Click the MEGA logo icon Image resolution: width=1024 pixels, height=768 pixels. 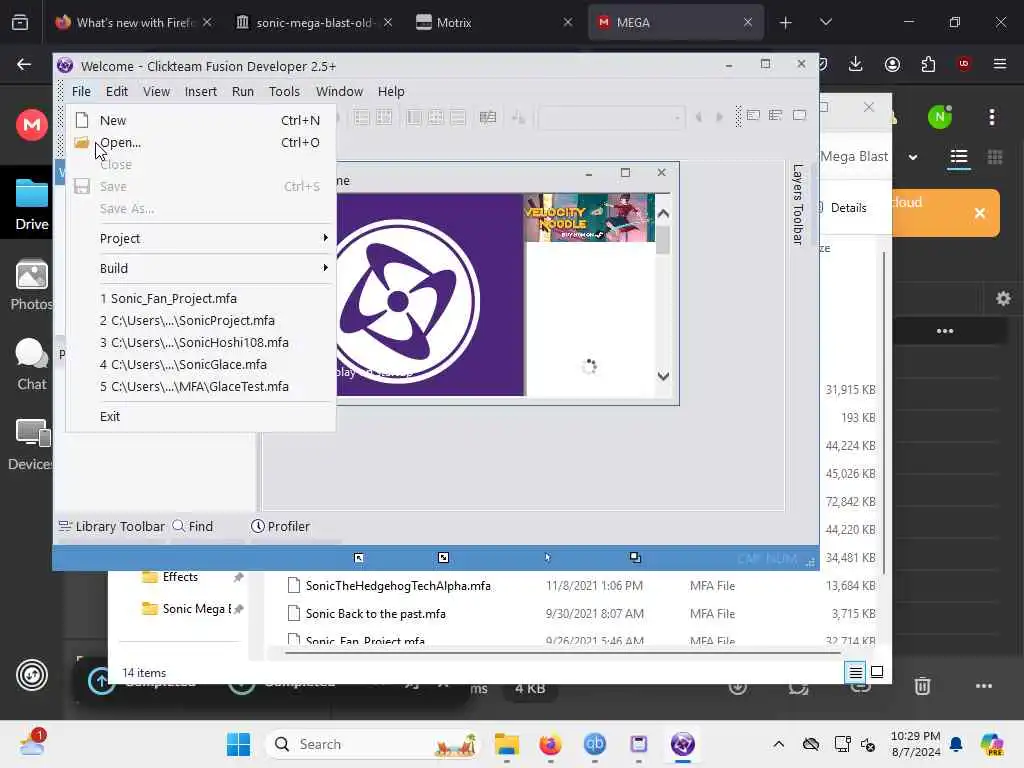[x=32, y=124]
